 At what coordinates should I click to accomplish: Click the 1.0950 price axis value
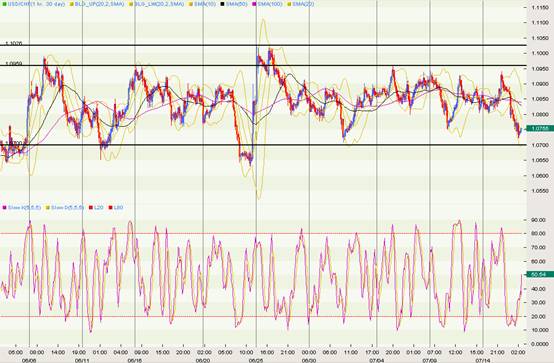coord(540,69)
